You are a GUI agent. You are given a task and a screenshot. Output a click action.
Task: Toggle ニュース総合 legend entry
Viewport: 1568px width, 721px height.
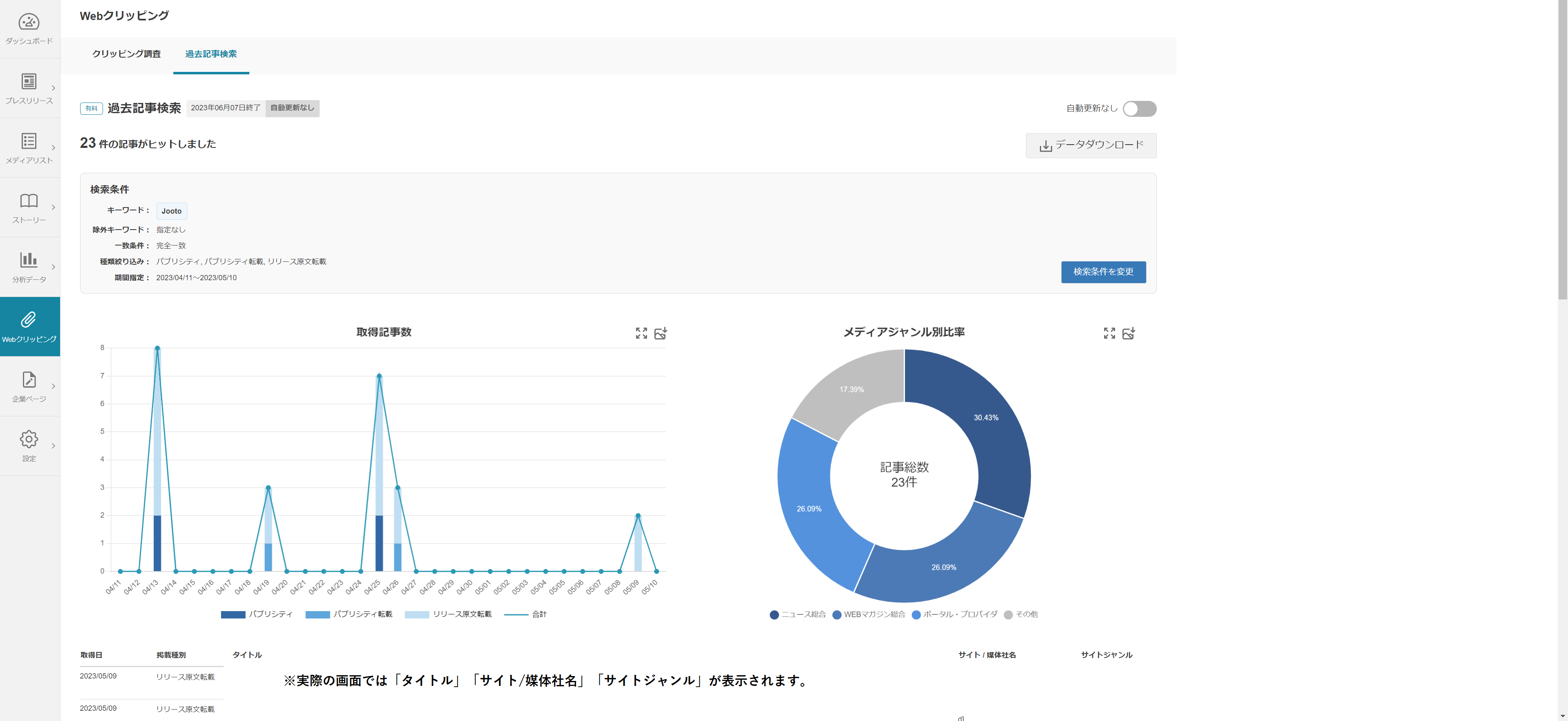tap(797, 614)
